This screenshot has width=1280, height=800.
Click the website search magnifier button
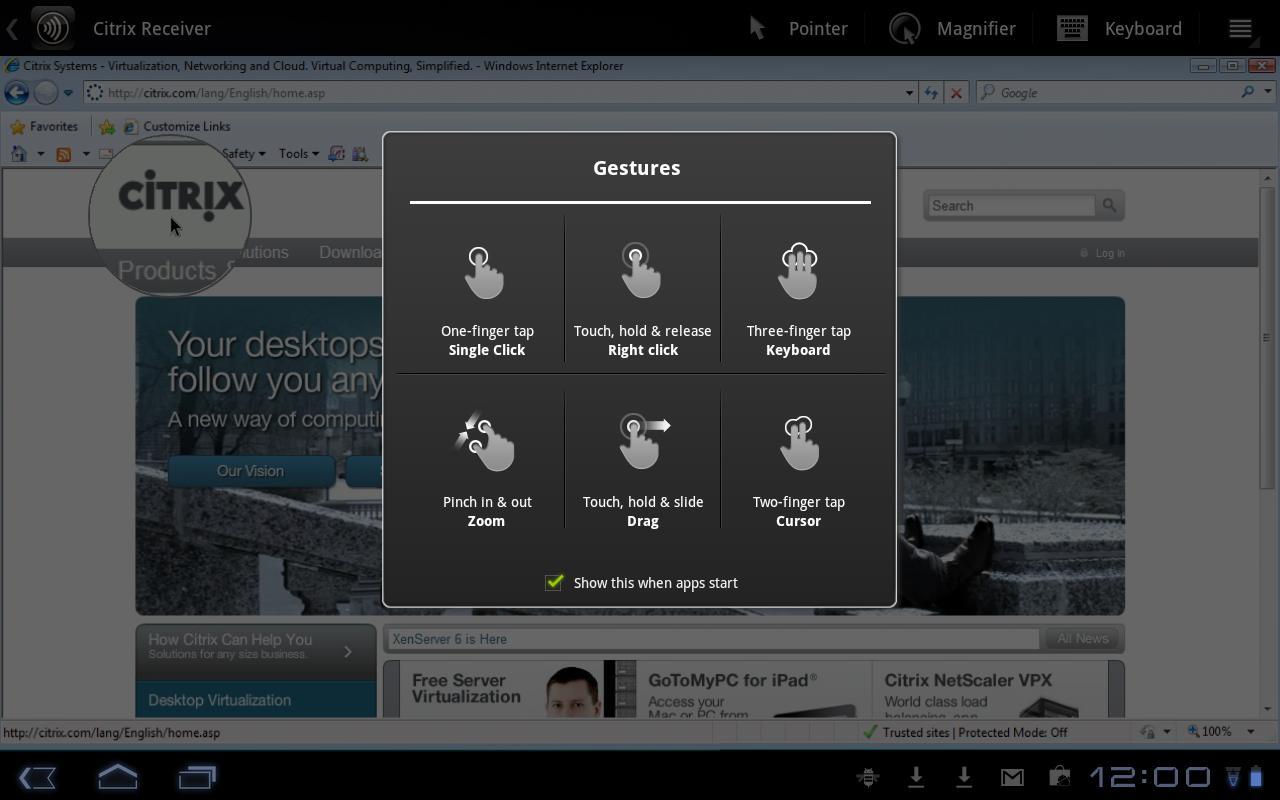(x=1109, y=206)
